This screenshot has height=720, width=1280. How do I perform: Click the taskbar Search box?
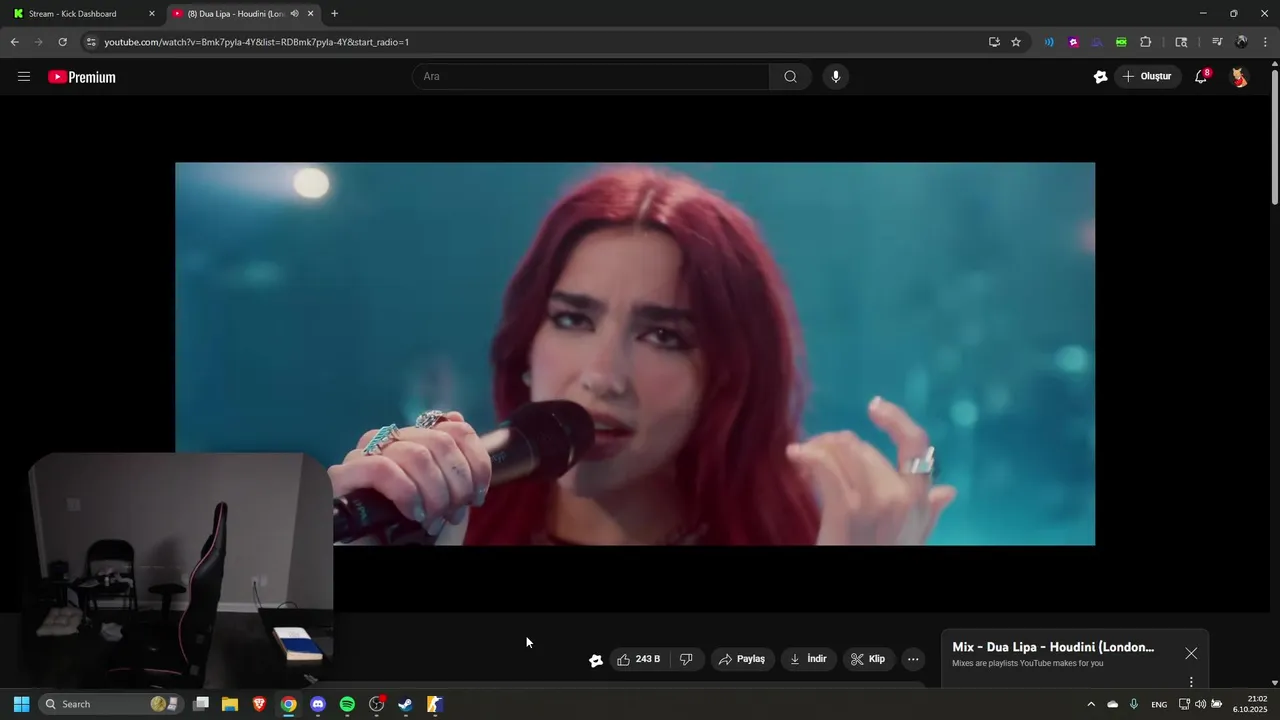pyautogui.click(x=112, y=704)
